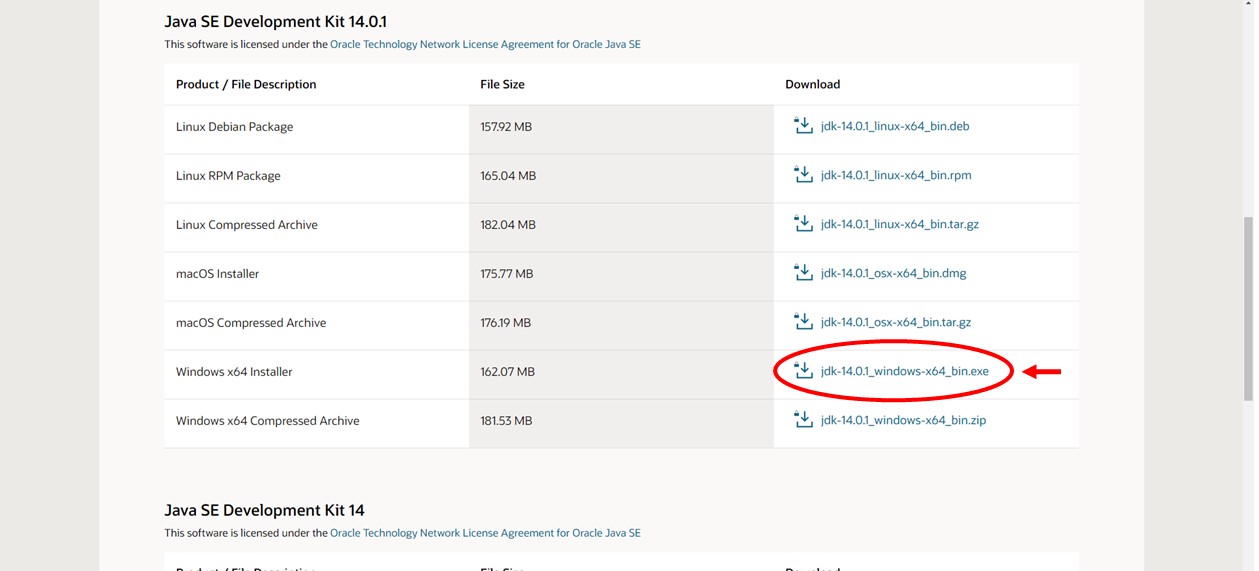Viewport: 1259px width, 571px height.
Task: Download jdk-14.0.1_linux-x64_bin.deb link
Action: [895, 126]
